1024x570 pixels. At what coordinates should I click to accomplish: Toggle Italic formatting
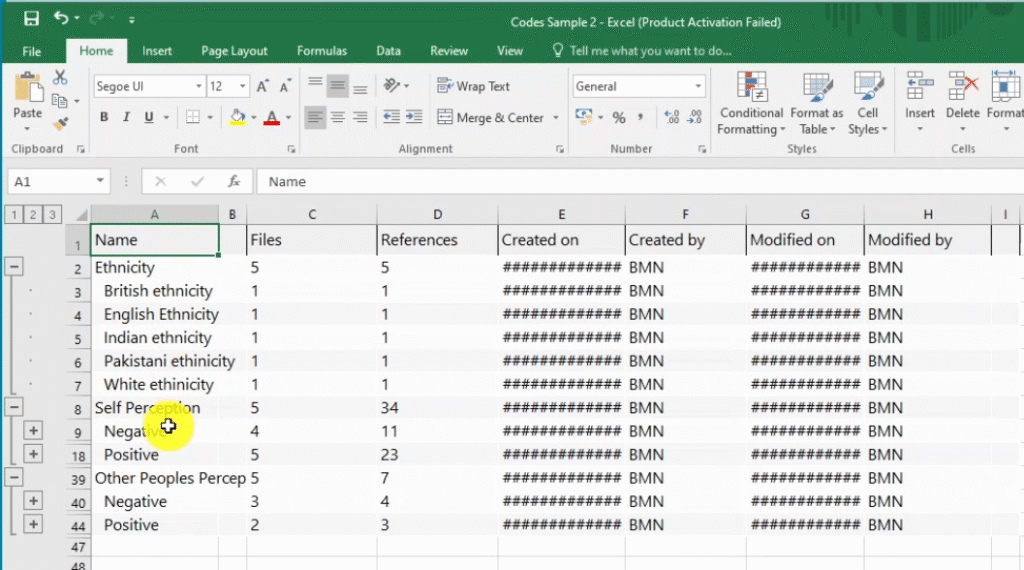(x=127, y=118)
